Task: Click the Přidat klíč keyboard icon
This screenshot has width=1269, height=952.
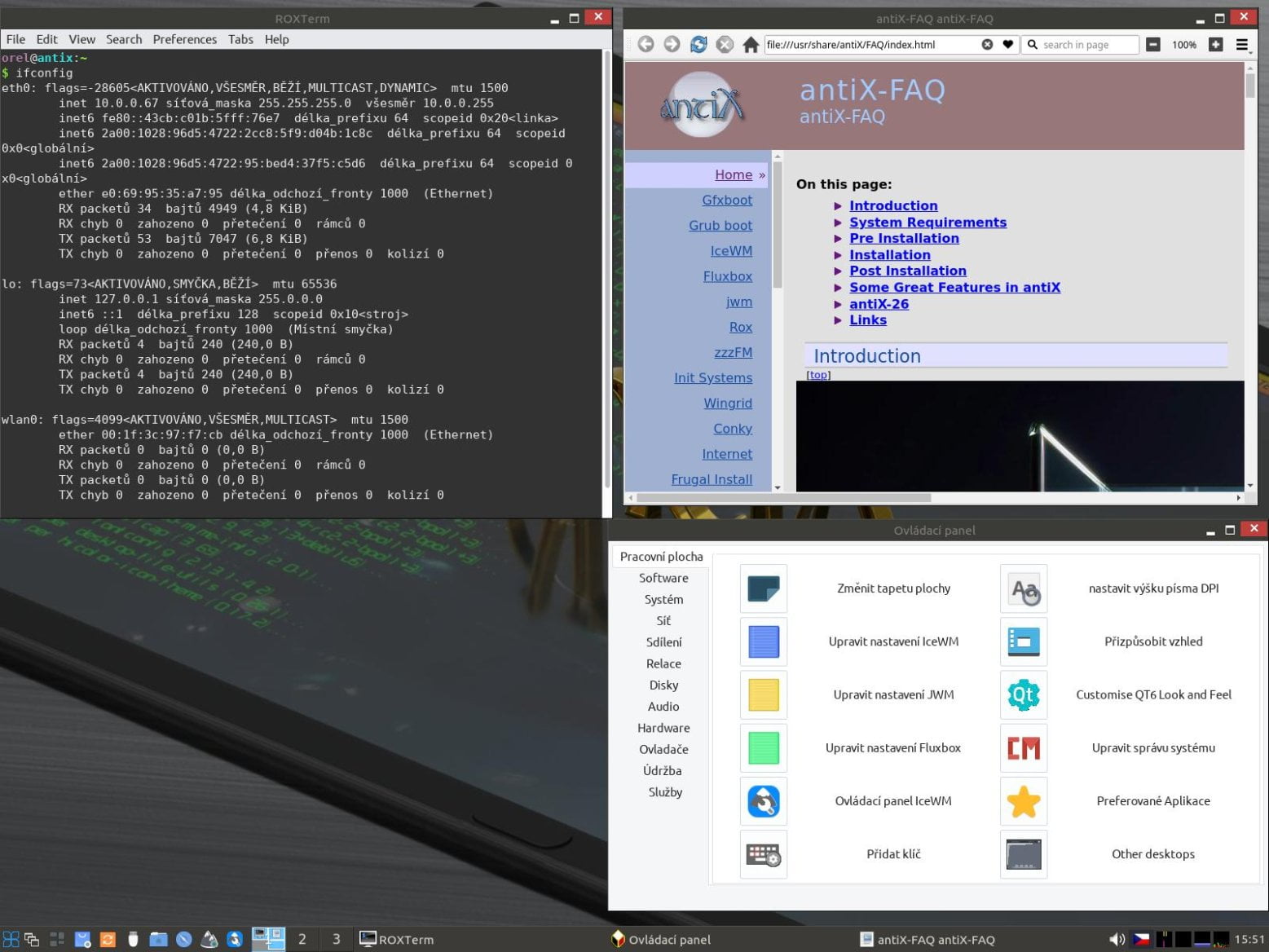Action: coord(764,854)
